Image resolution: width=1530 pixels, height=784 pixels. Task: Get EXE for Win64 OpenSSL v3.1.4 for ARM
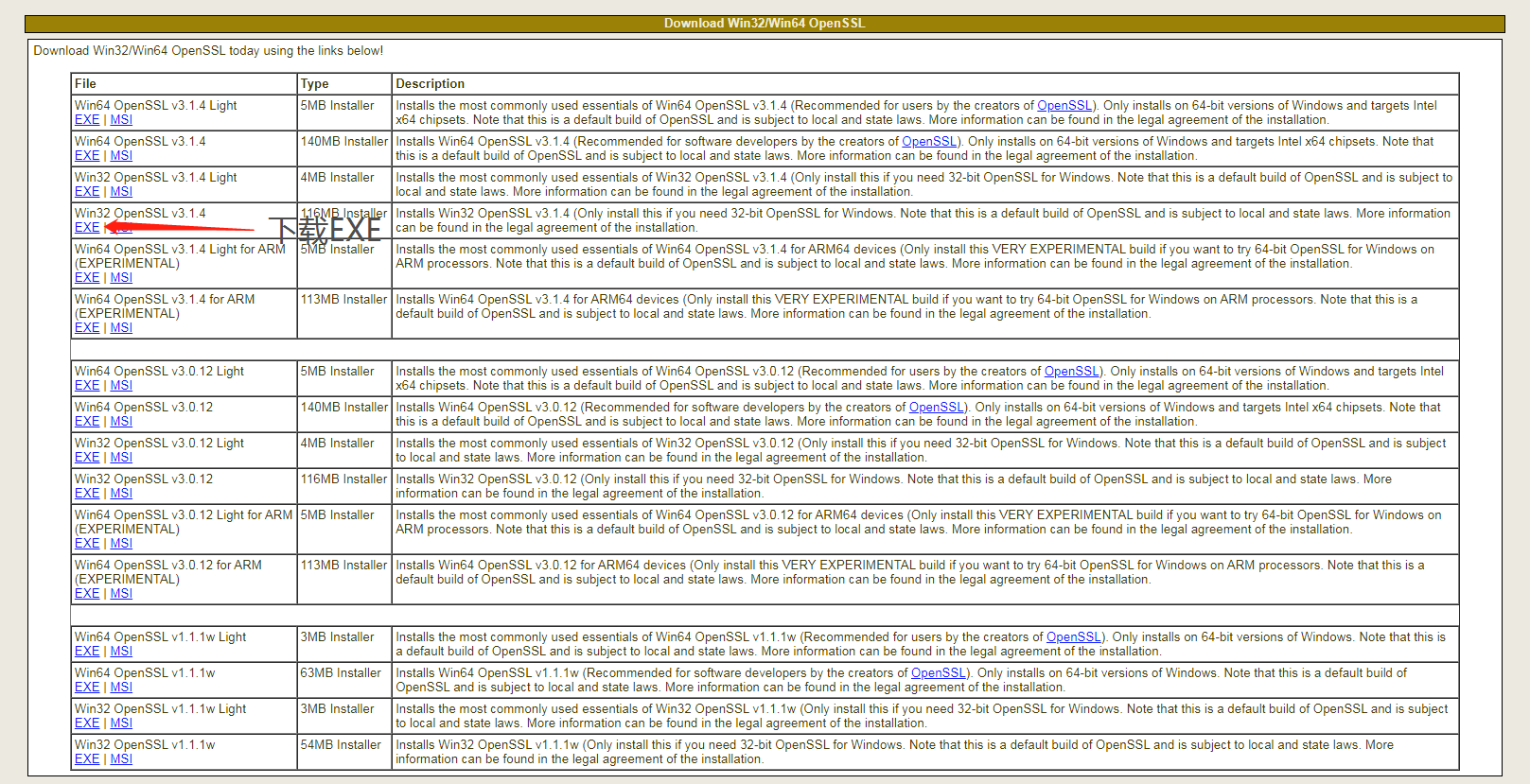click(x=87, y=328)
